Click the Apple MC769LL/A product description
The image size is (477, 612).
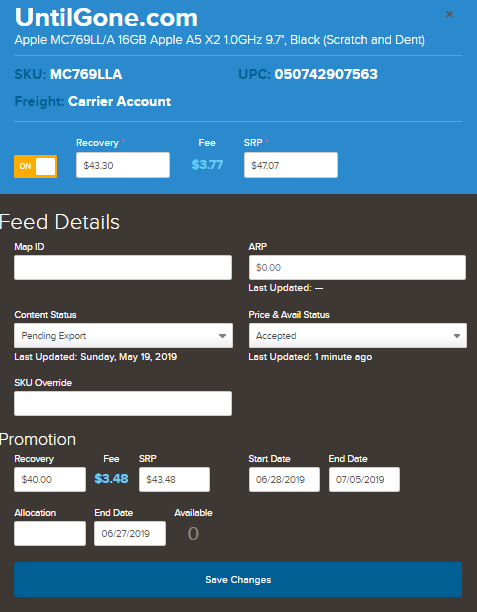point(220,40)
